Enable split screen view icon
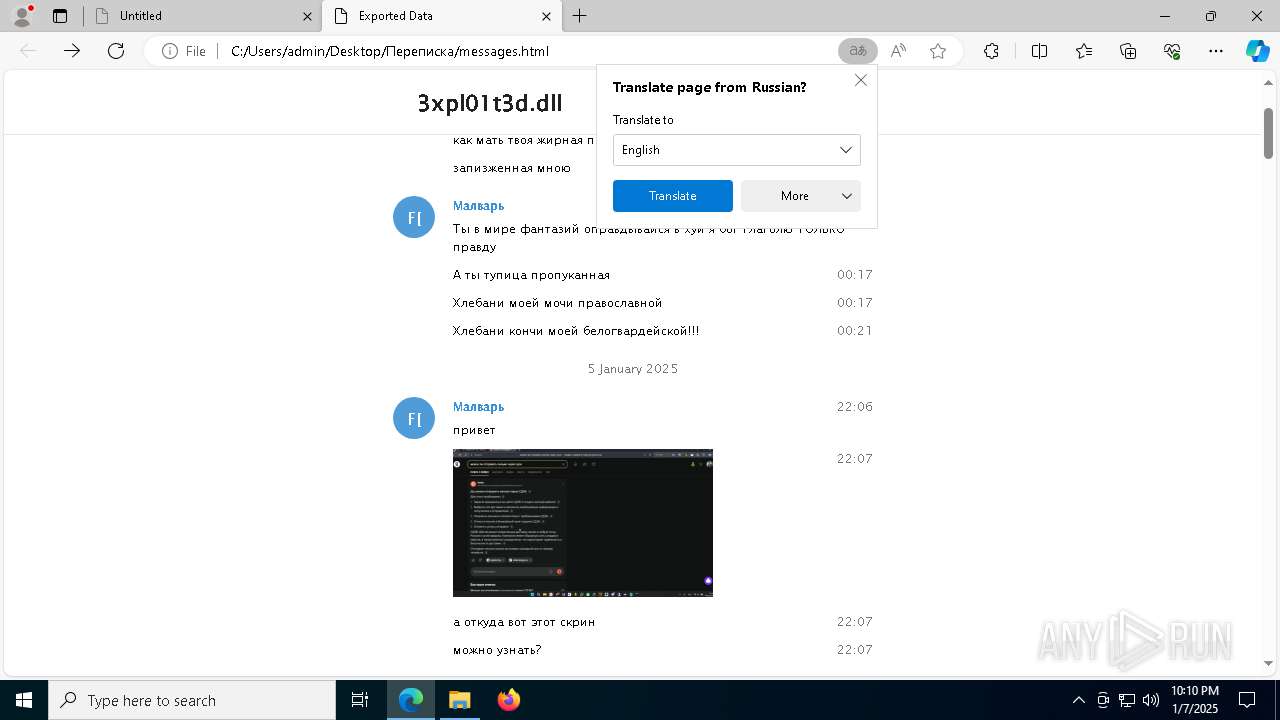 coord(1039,51)
